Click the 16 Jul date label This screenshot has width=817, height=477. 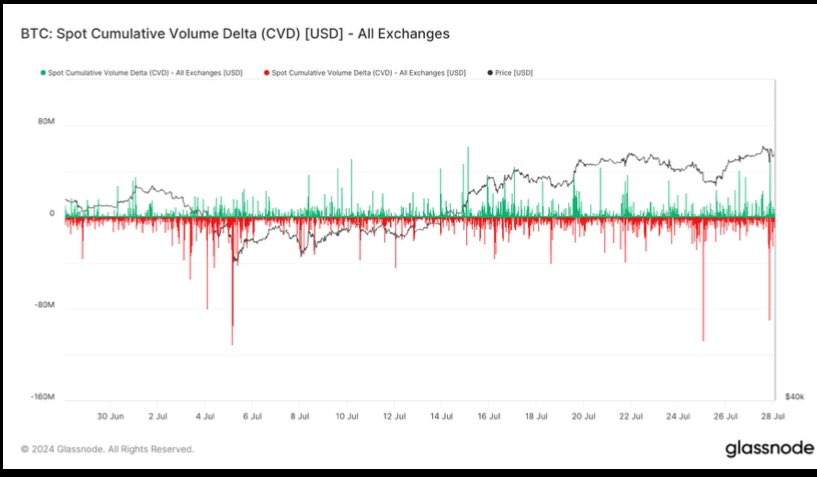[489, 417]
